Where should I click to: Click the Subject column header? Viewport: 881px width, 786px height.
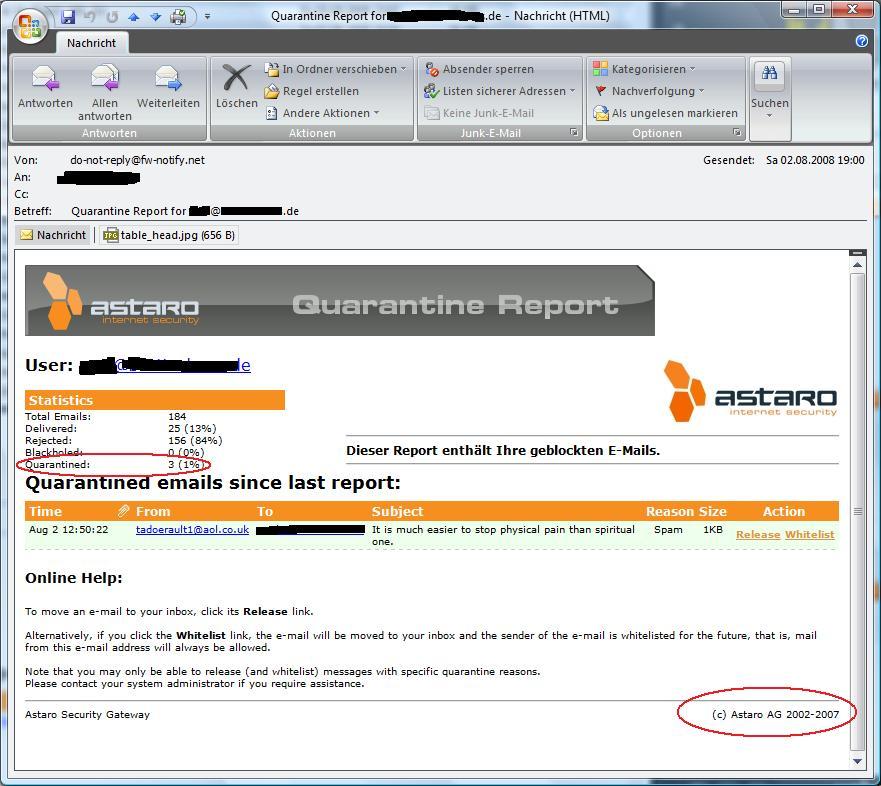(x=397, y=511)
